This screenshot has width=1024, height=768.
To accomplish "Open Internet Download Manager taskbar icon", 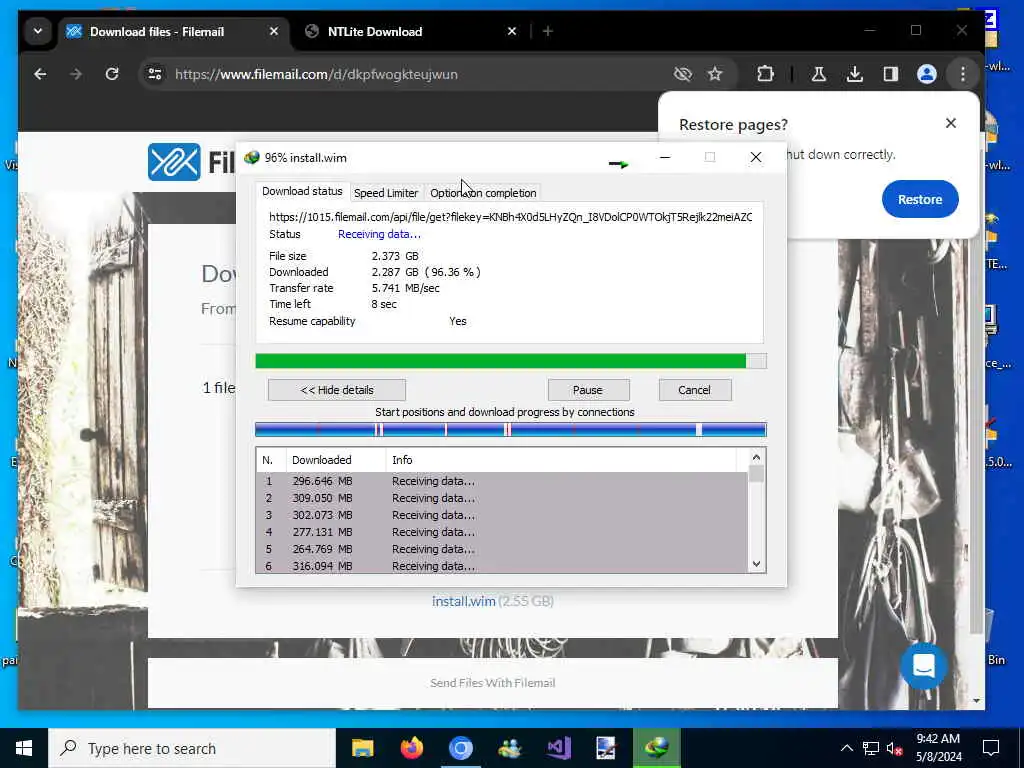I will pyautogui.click(x=657, y=748).
